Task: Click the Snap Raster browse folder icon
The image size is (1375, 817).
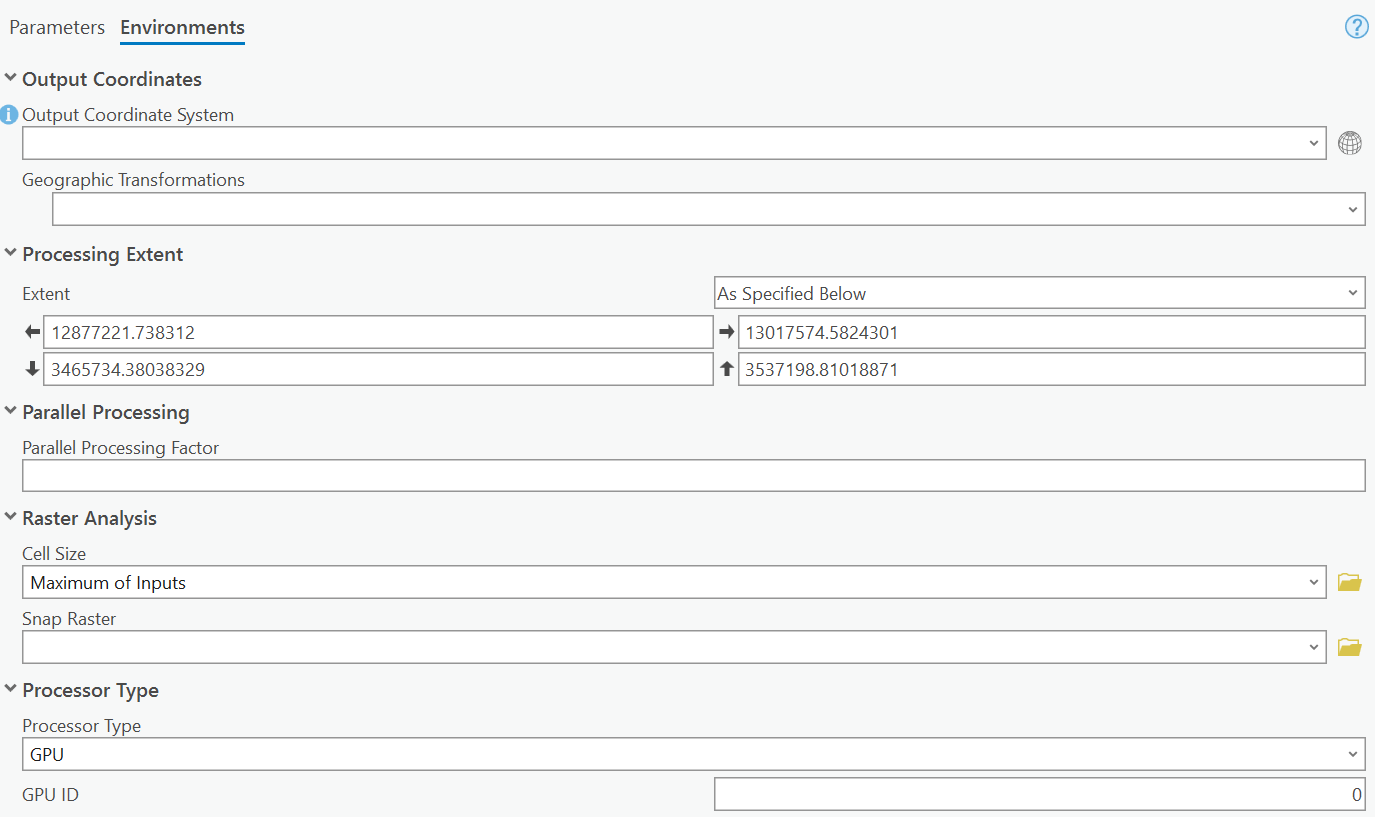Action: 1350,648
